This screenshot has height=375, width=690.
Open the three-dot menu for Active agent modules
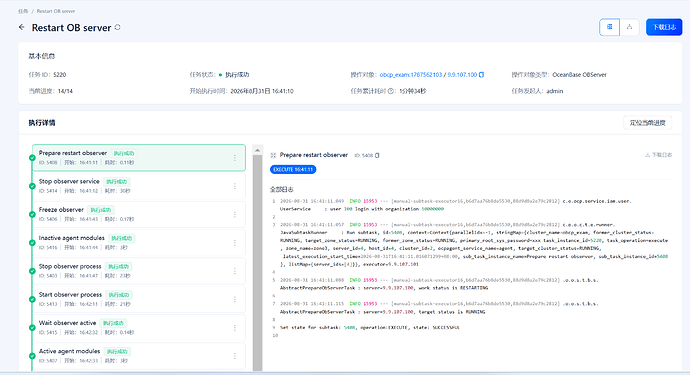point(235,356)
